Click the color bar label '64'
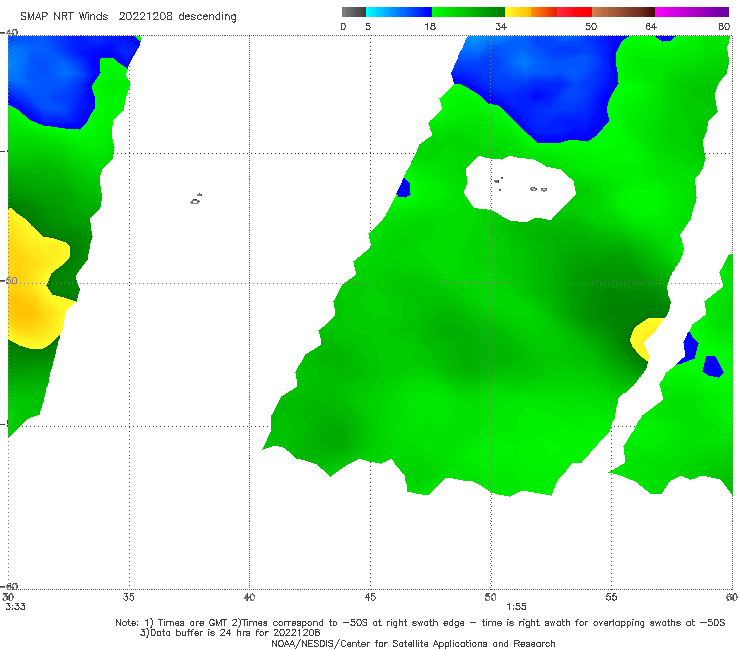This screenshot has height=650, width=740. tap(651, 26)
